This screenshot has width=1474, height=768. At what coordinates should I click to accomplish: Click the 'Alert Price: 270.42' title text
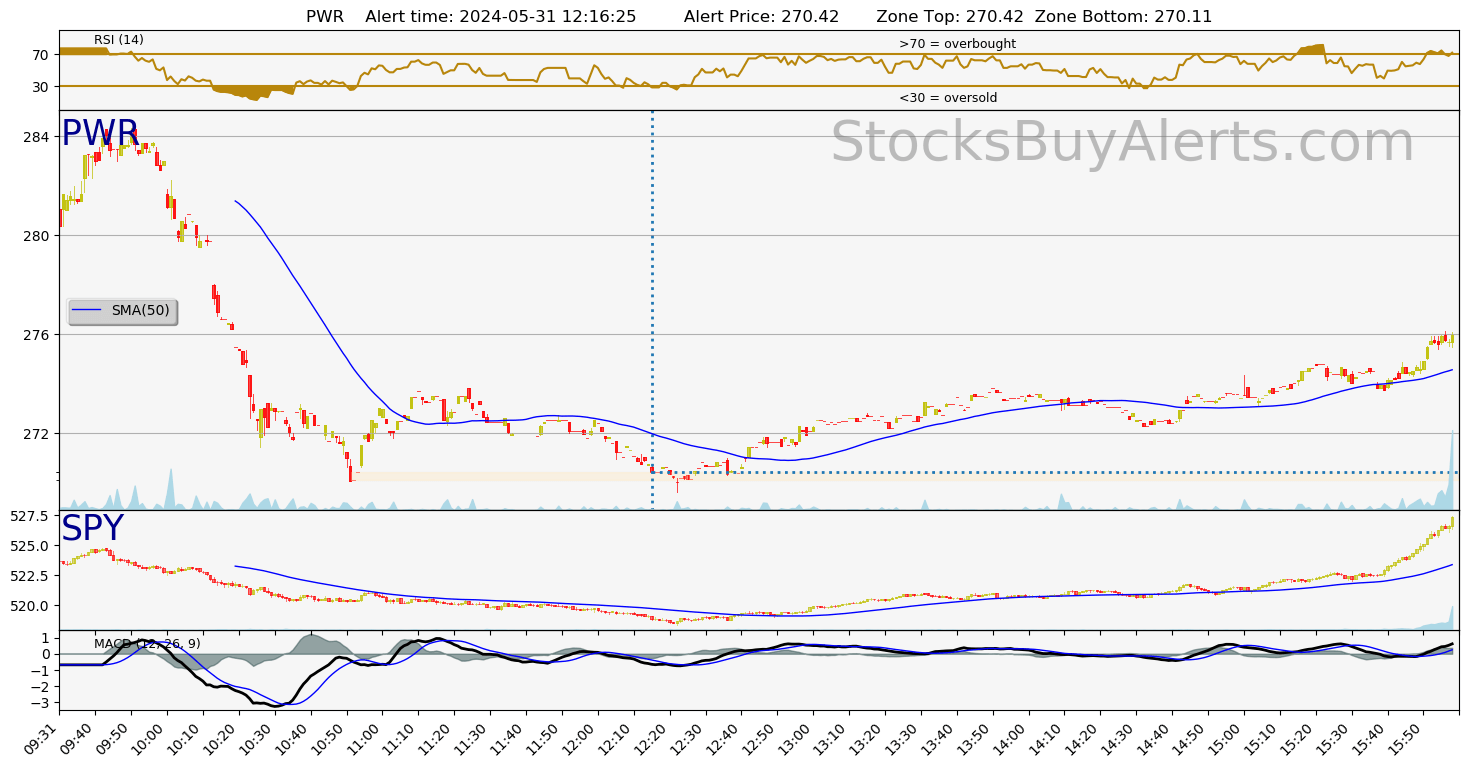[762, 16]
